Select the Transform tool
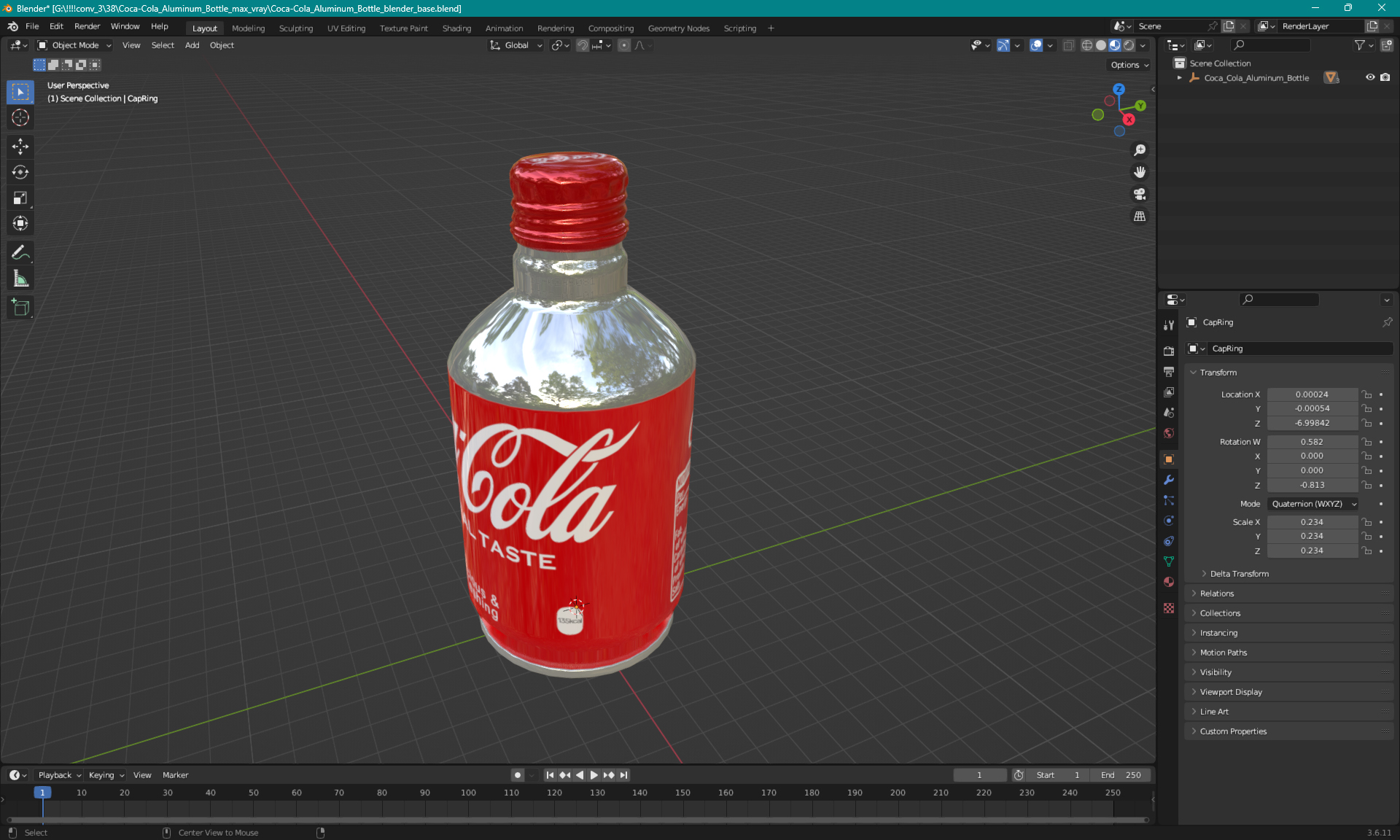Screen dimensions: 1400x840 pos(20,223)
